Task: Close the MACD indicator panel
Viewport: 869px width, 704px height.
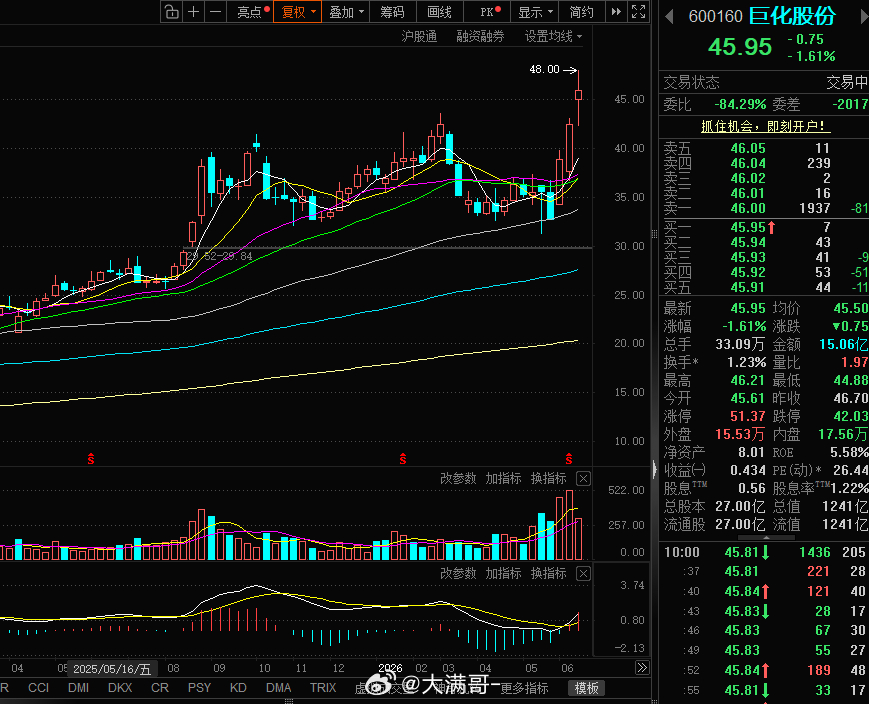Action: [583, 573]
